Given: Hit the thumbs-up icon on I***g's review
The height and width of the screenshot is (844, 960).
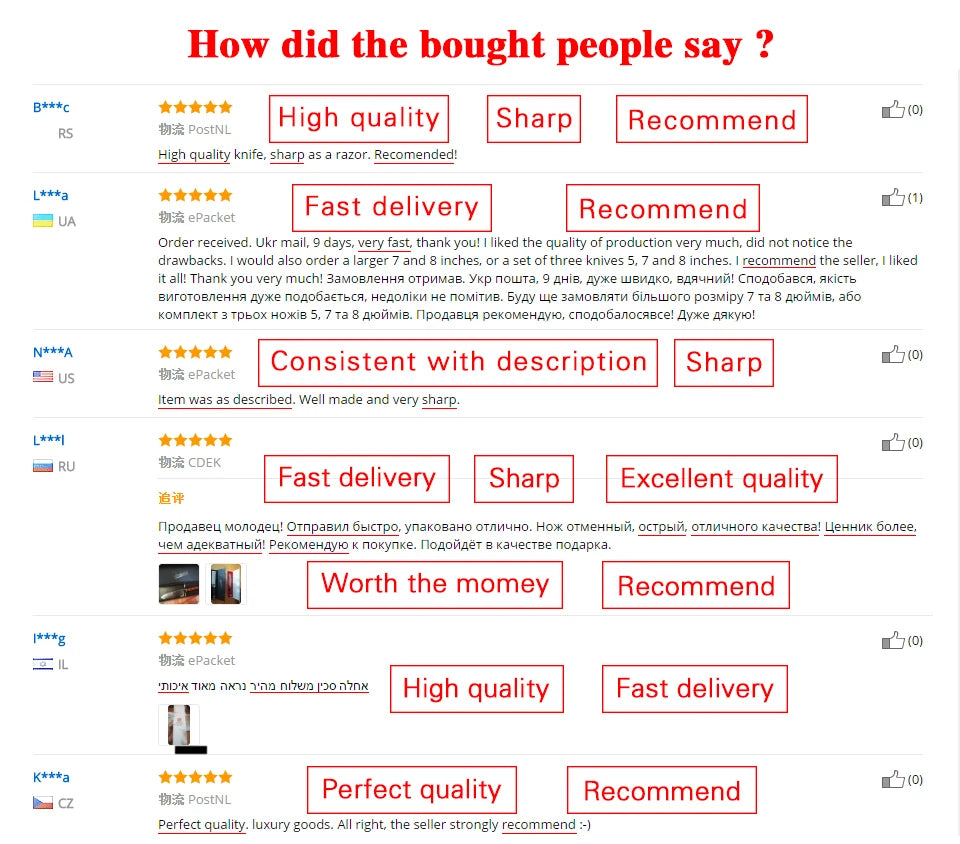Looking at the screenshot, I should tap(892, 641).
